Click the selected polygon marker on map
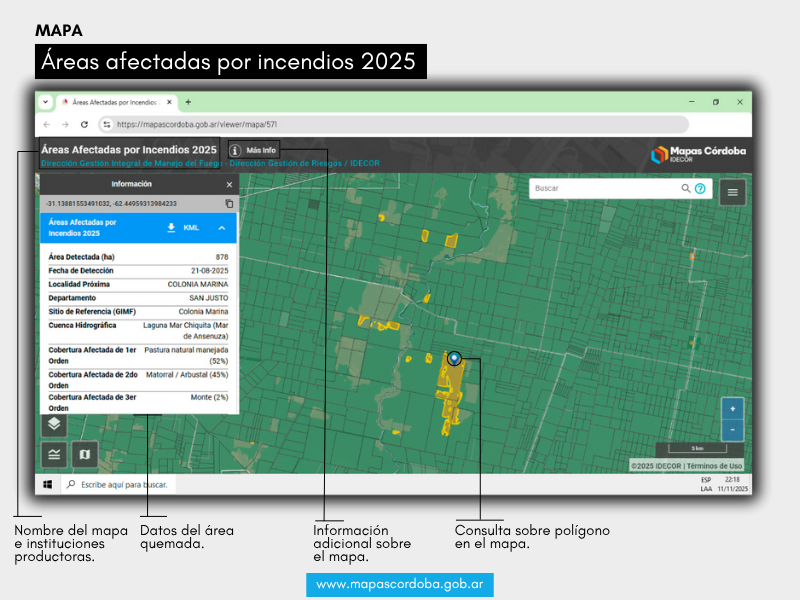Image resolution: width=800 pixels, height=600 pixels. pos(454,357)
